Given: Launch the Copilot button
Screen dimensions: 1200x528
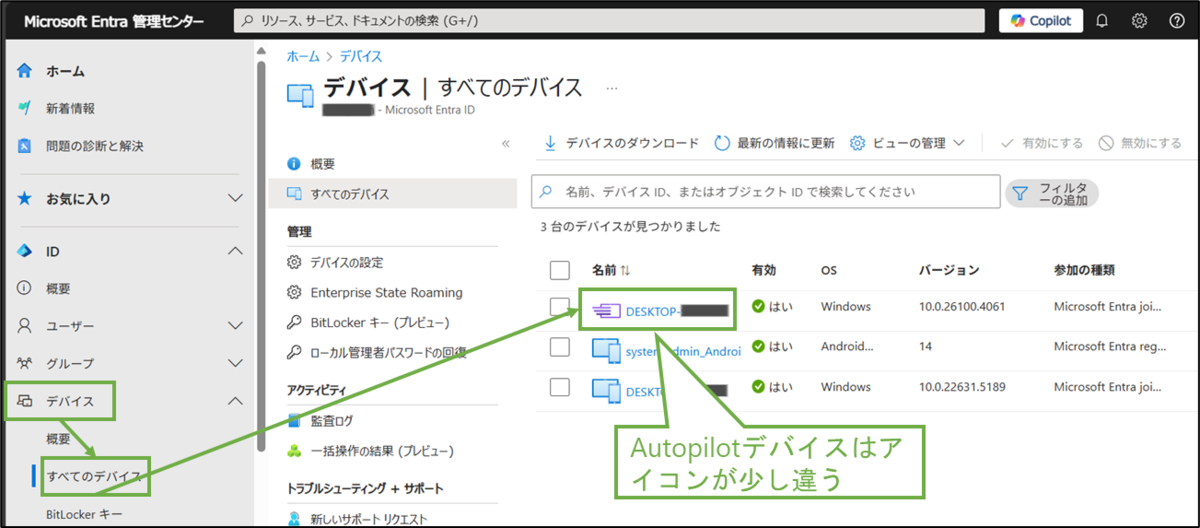Looking at the screenshot, I should point(1041,21).
